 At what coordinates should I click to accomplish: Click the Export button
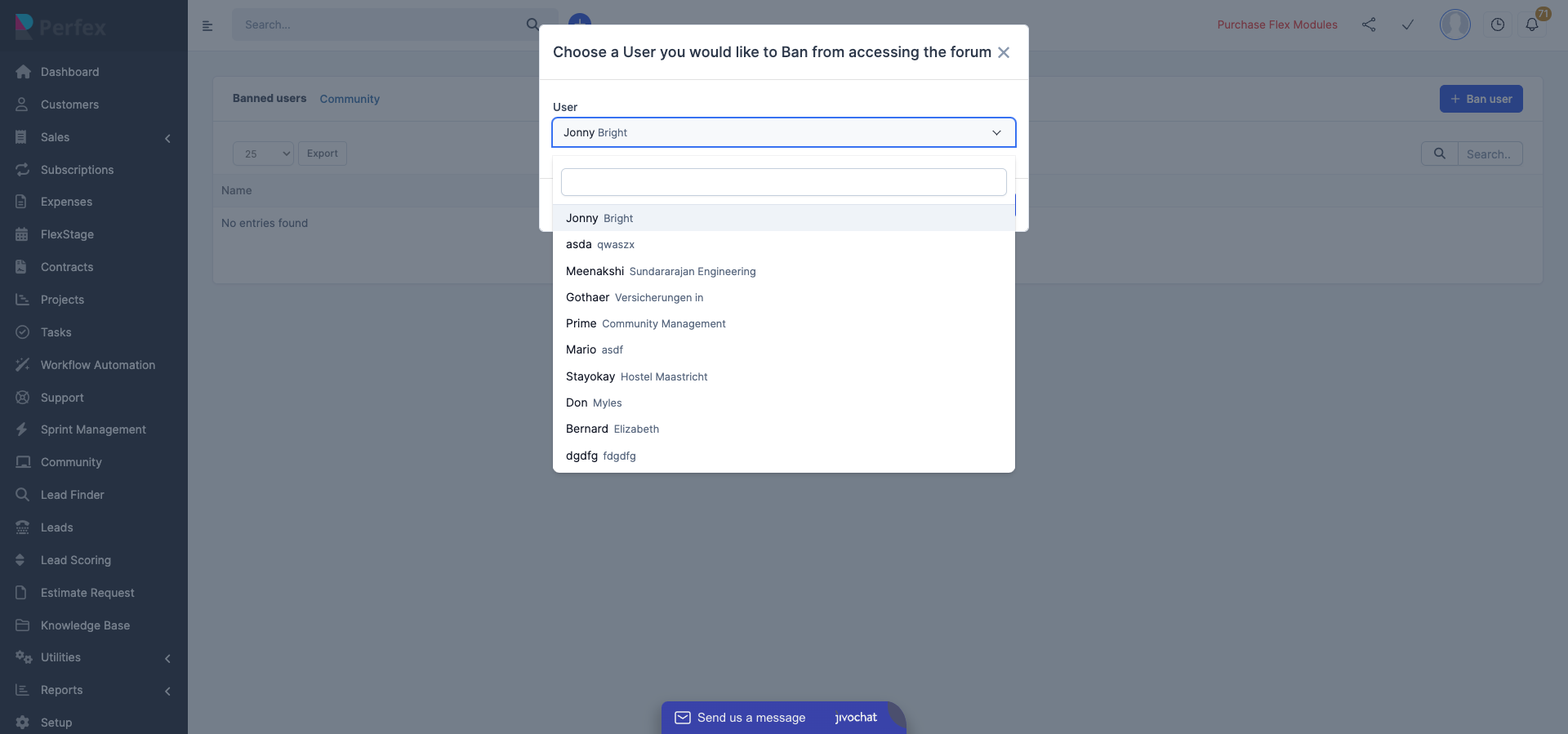coord(322,153)
